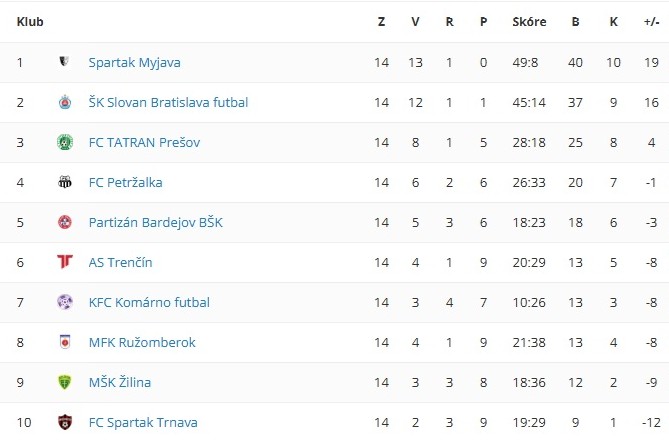Screen dimensions: 669x441
Task: Click the FC Petržalka club crest
Action: click(65, 182)
